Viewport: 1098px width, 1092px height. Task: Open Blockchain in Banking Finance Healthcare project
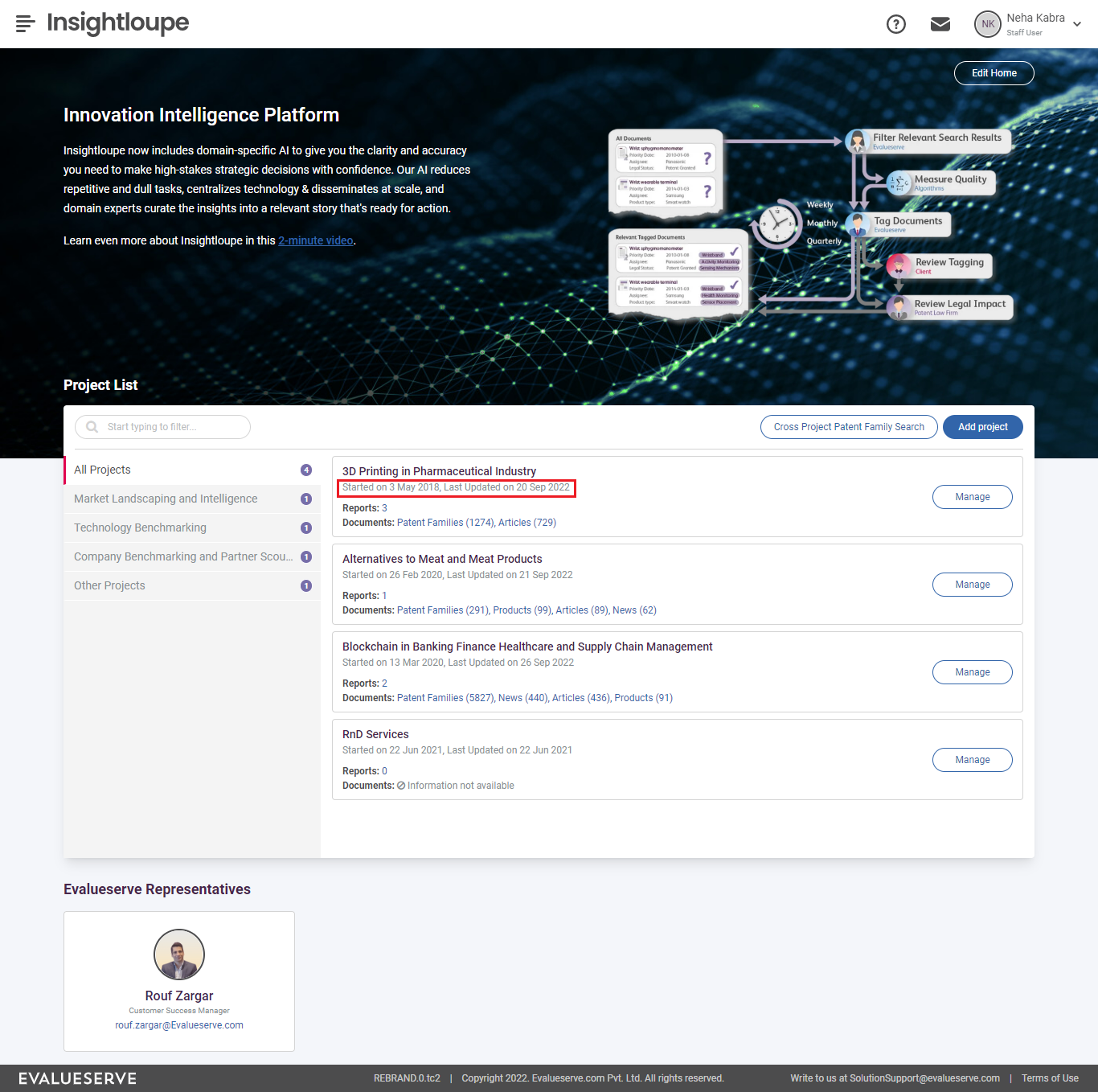(527, 647)
